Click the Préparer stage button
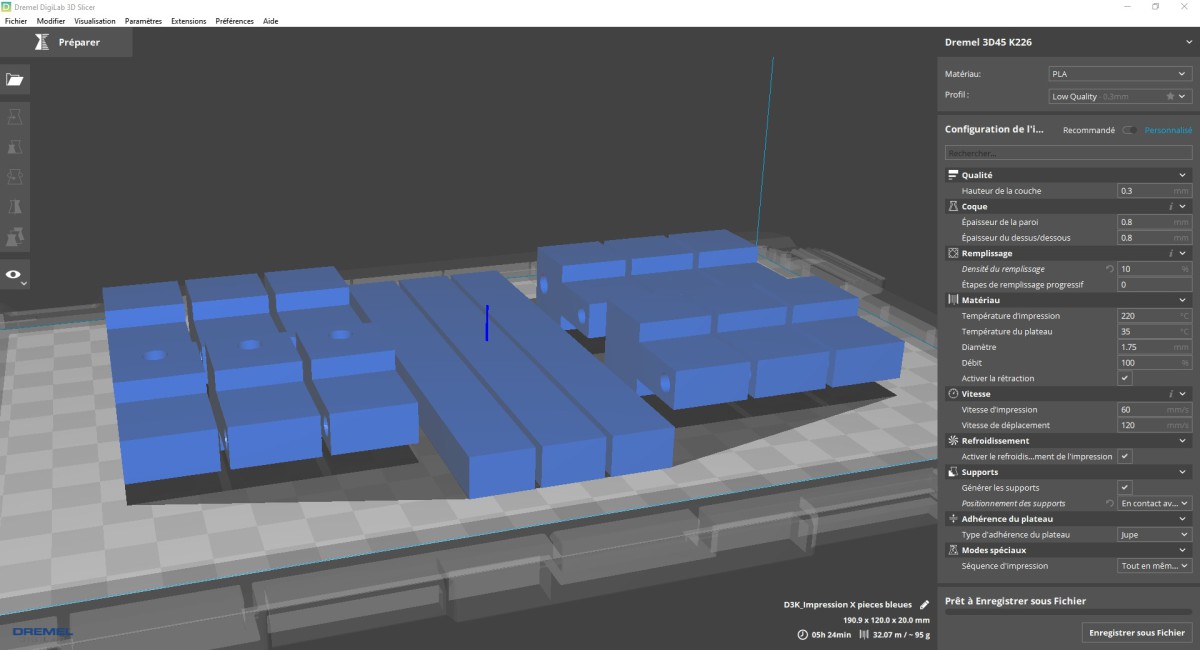 pyautogui.click(x=66, y=43)
